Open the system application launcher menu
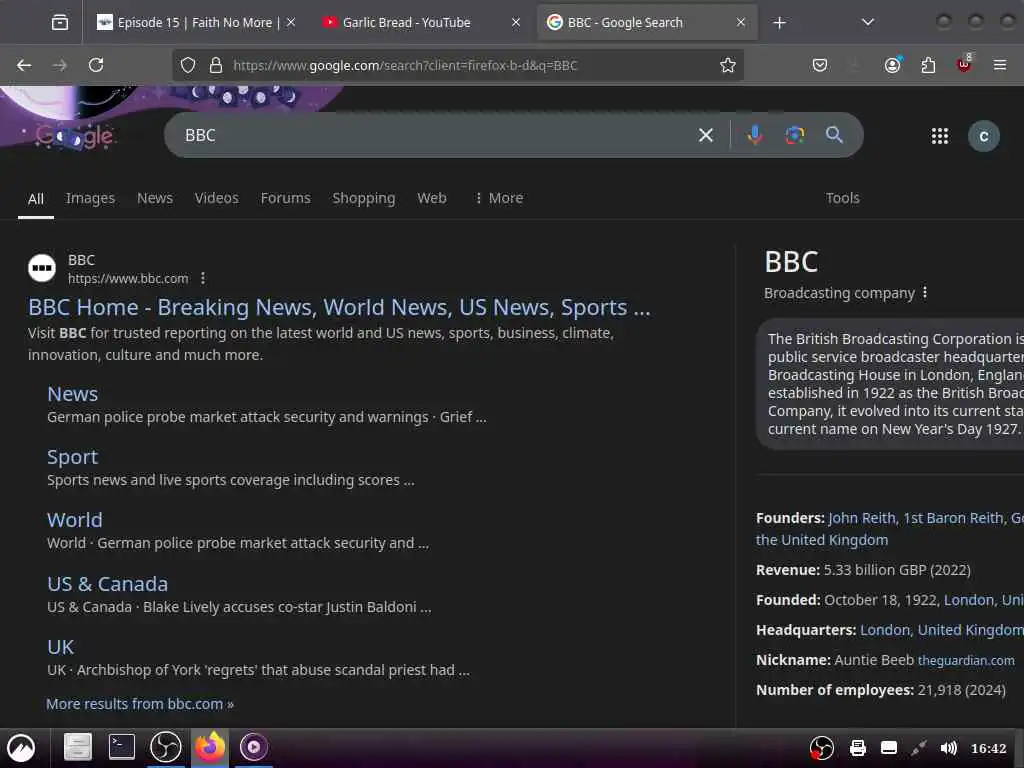Viewport: 1024px width, 768px height. coord(21,748)
